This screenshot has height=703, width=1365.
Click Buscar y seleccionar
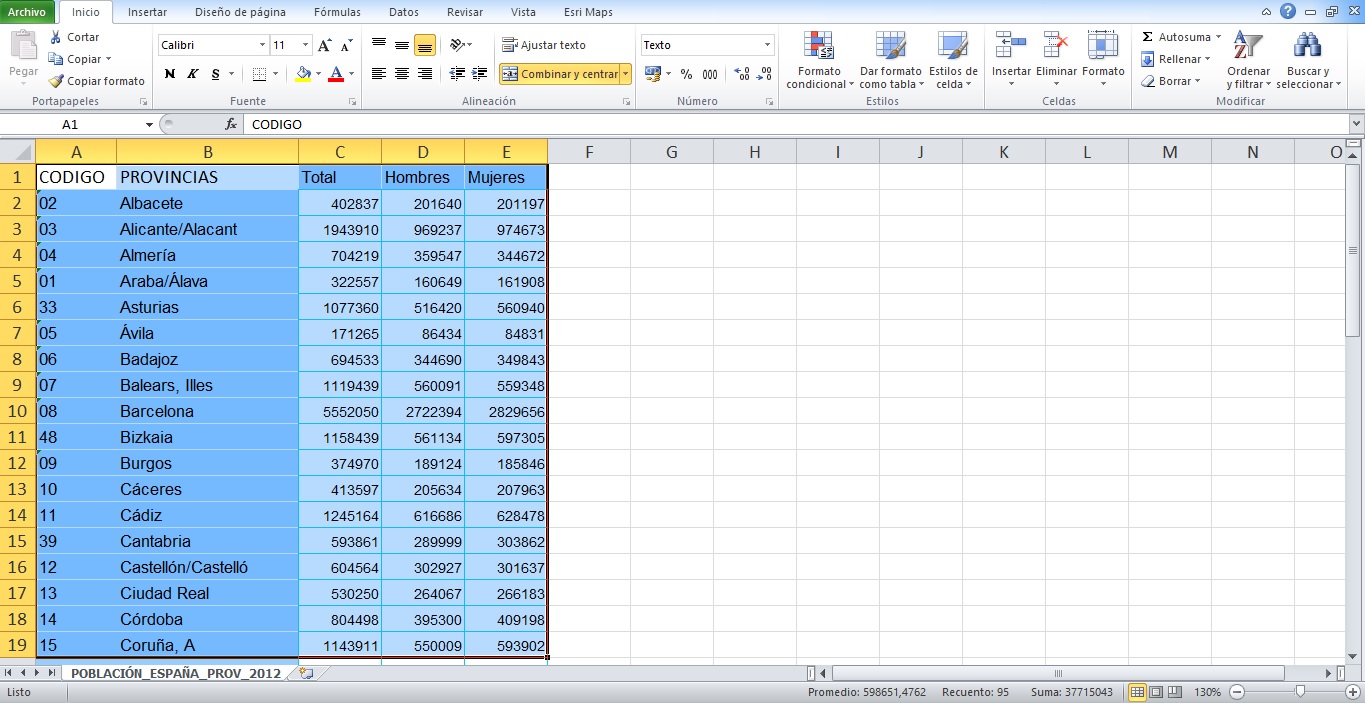[1308, 60]
